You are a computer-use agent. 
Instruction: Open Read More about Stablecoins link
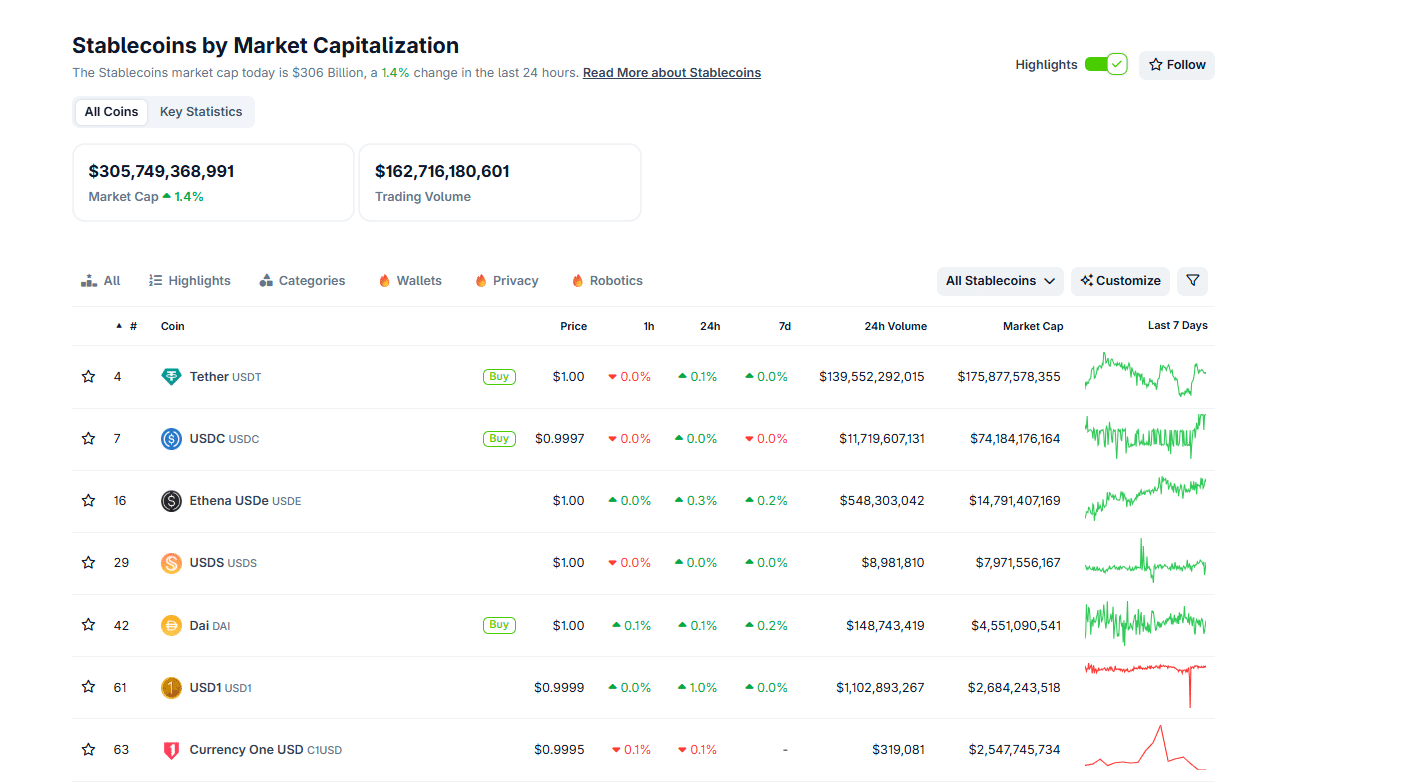point(671,72)
